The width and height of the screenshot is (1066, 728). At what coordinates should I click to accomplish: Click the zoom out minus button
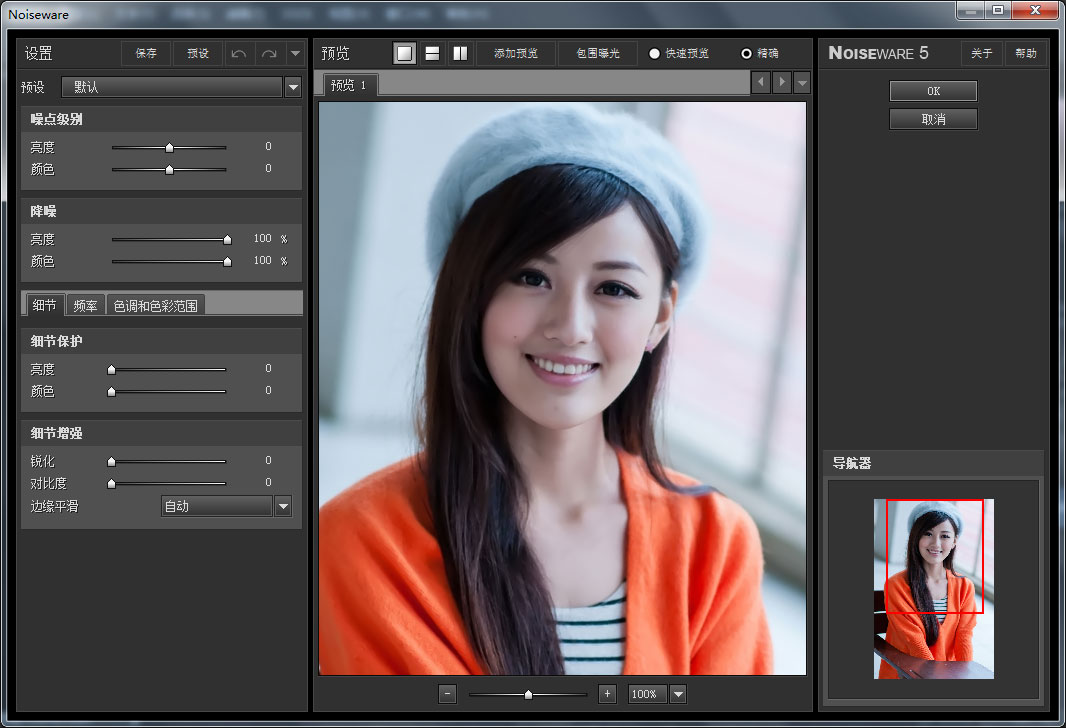[x=447, y=694]
